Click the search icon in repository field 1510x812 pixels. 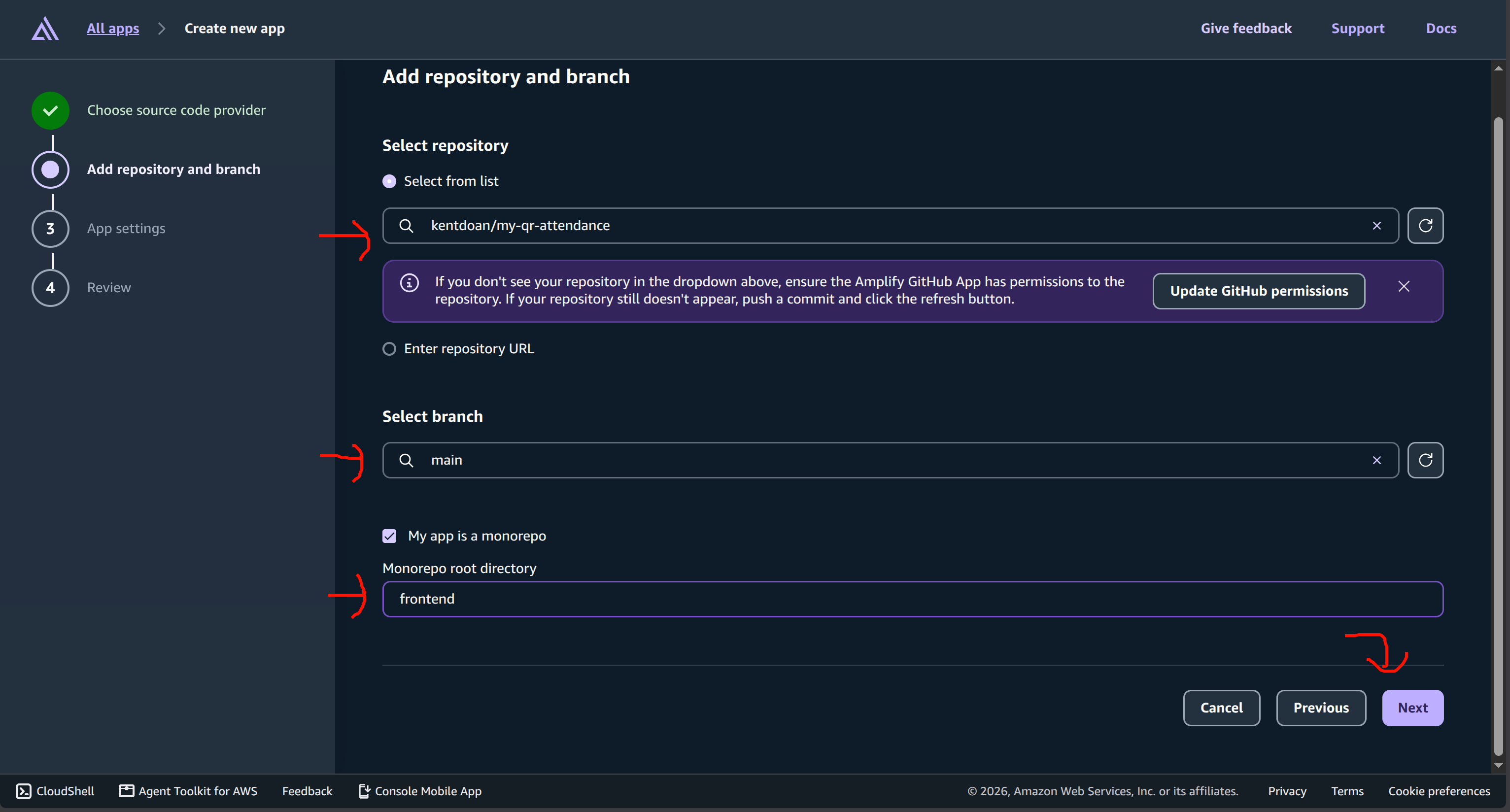(406, 226)
